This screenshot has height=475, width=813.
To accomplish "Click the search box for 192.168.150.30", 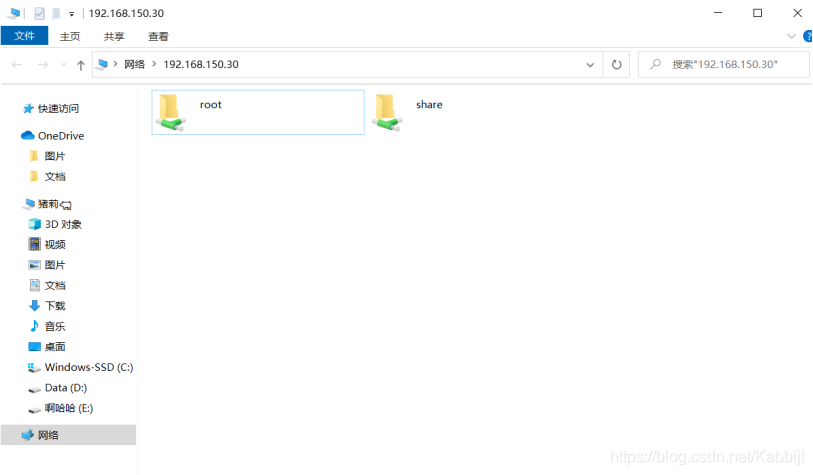I will coord(724,64).
